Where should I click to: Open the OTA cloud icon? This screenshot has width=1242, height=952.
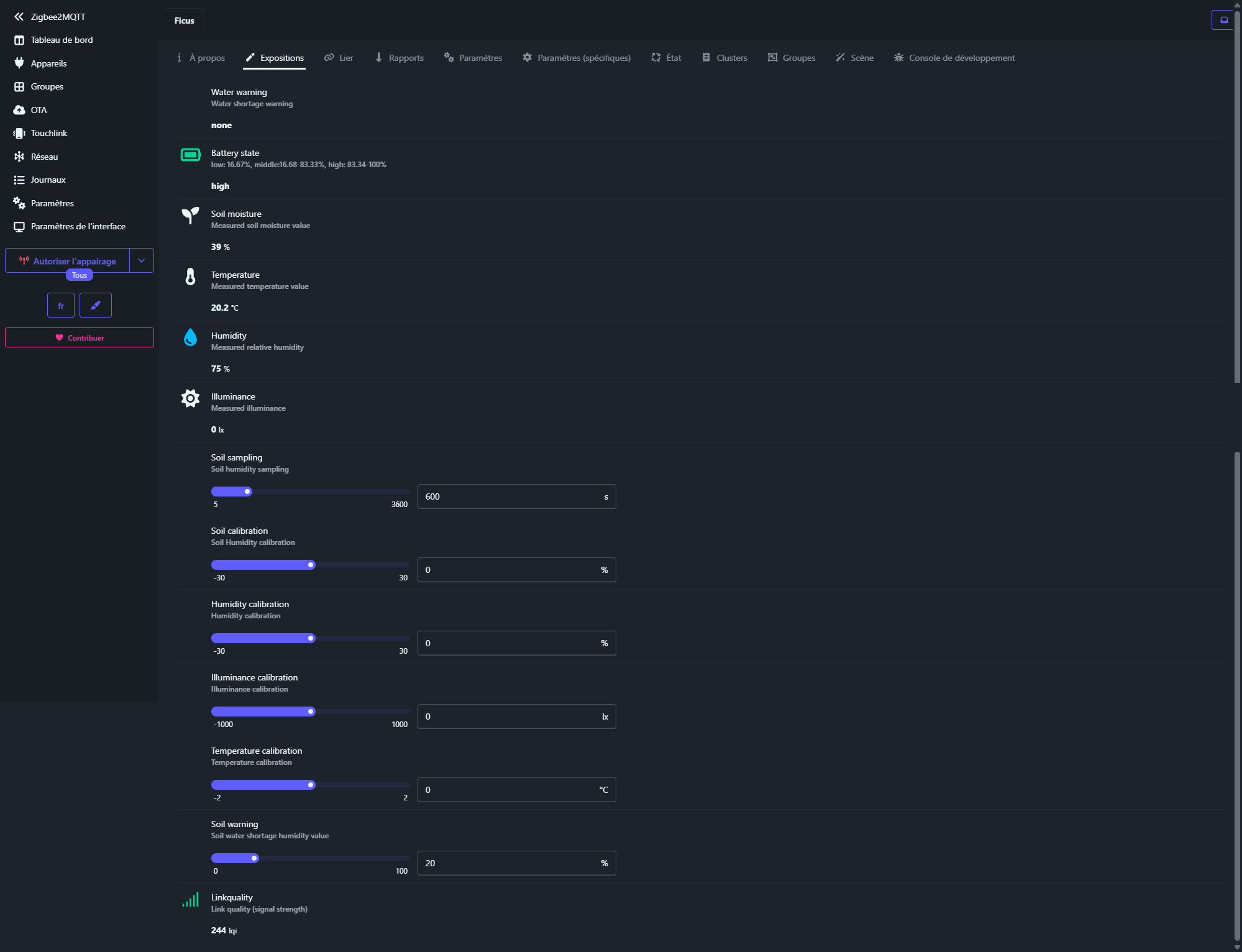coord(19,110)
